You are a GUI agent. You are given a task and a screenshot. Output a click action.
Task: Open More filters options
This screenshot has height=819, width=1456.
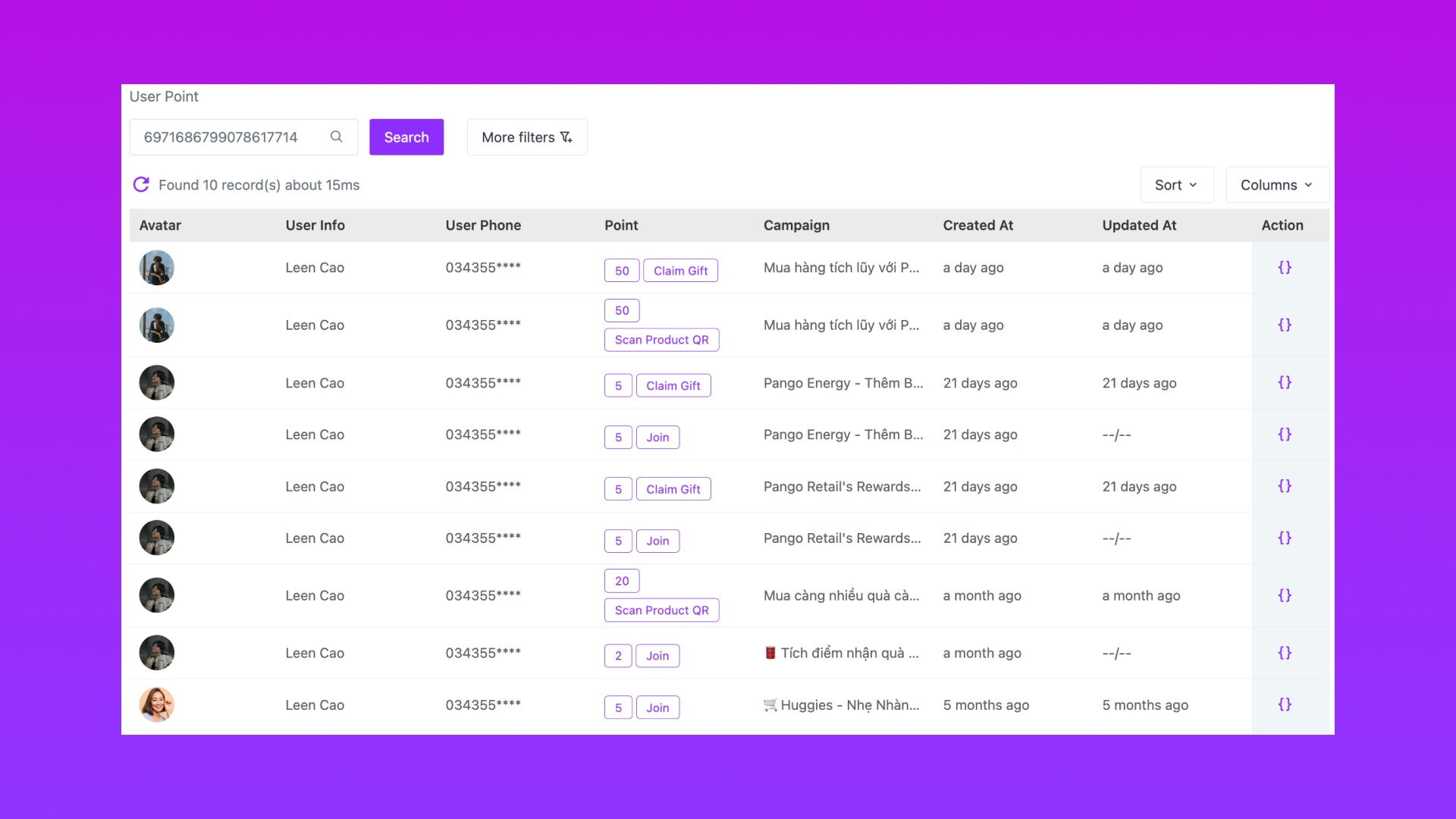pos(526,137)
